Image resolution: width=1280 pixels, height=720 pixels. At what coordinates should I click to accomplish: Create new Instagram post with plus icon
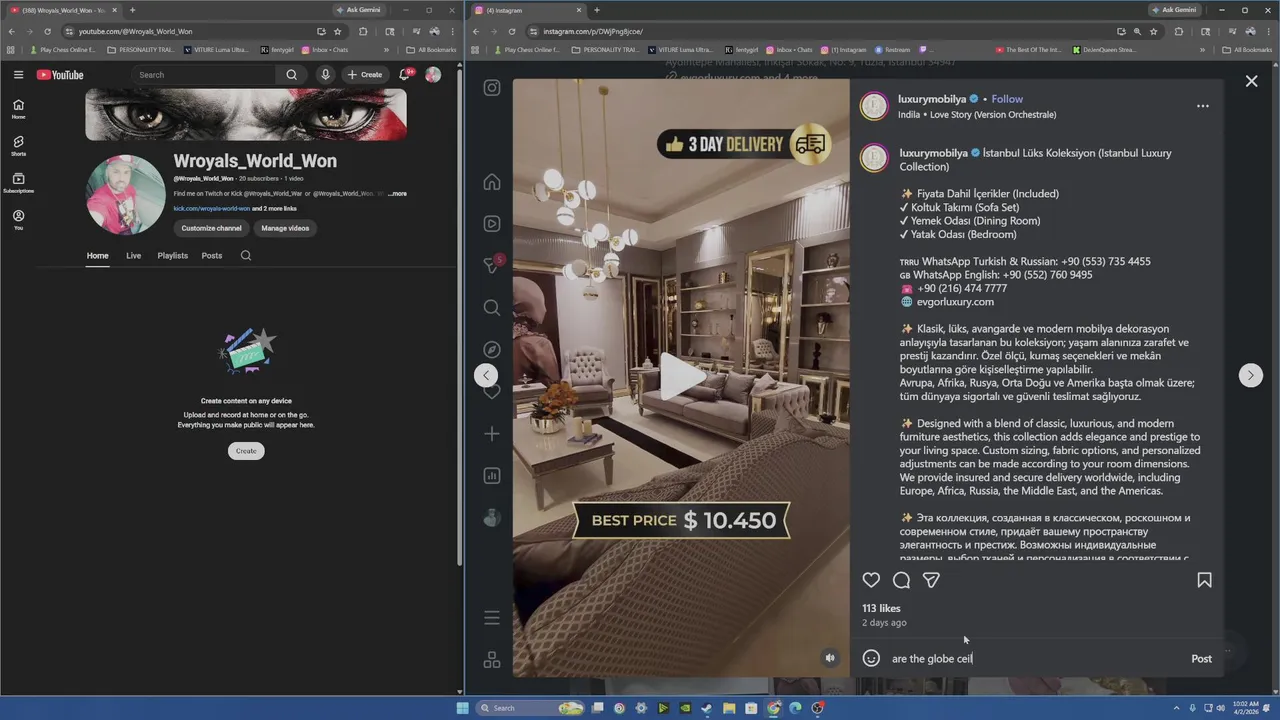(492, 434)
